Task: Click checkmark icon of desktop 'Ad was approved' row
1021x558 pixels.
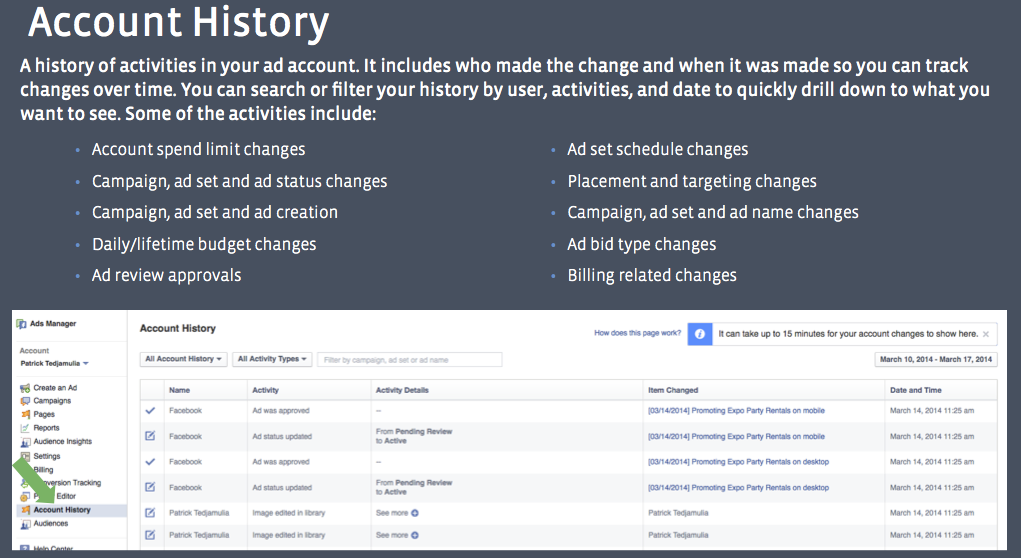Action: [x=150, y=462]
